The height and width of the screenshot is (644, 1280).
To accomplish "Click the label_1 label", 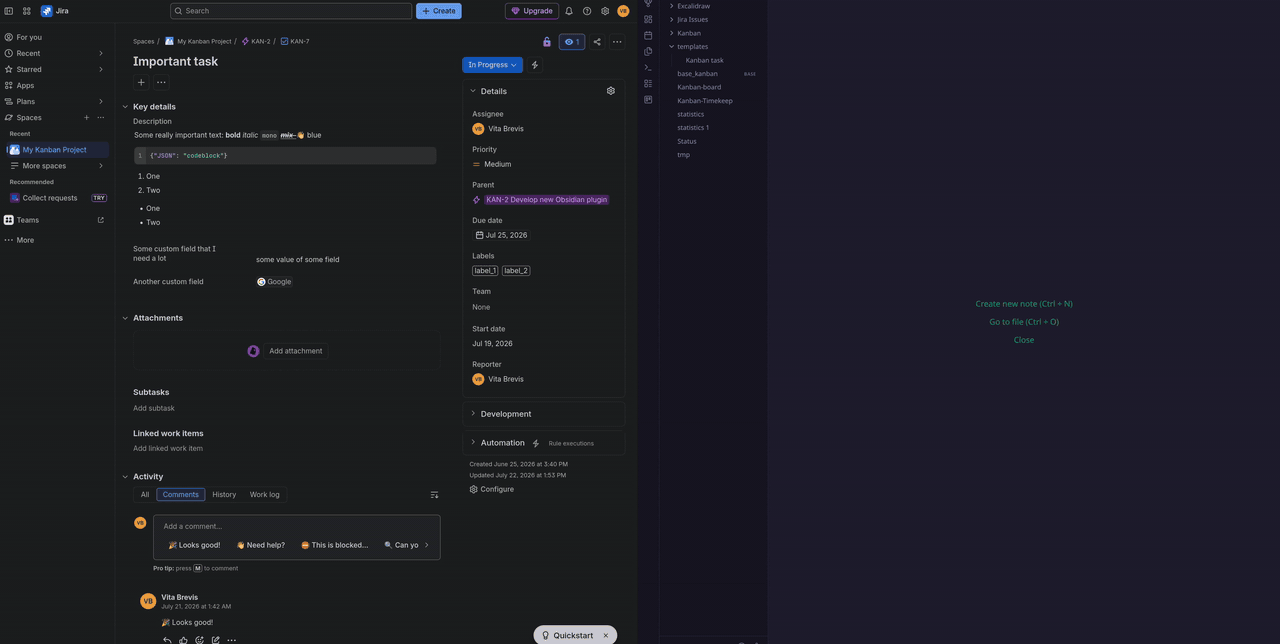I will click(x=485, y=271).
